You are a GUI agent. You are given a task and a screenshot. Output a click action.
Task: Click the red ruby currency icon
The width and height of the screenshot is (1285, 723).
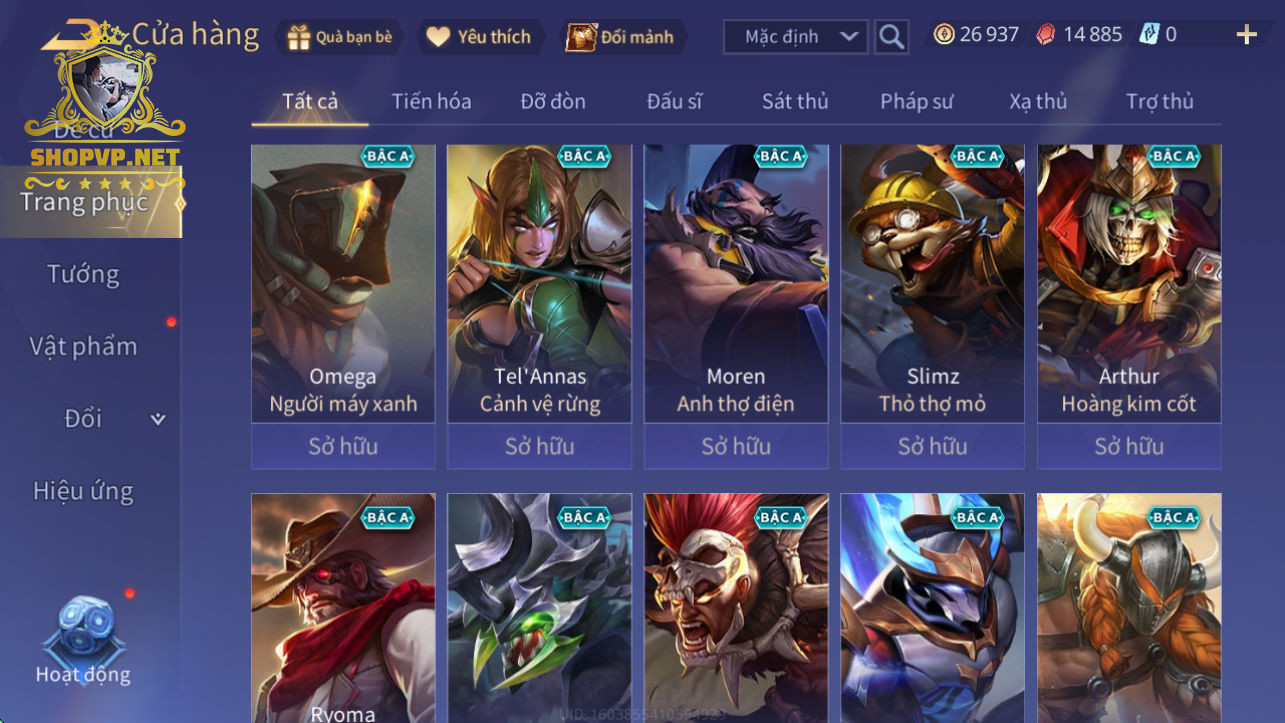click(1044, 35)
